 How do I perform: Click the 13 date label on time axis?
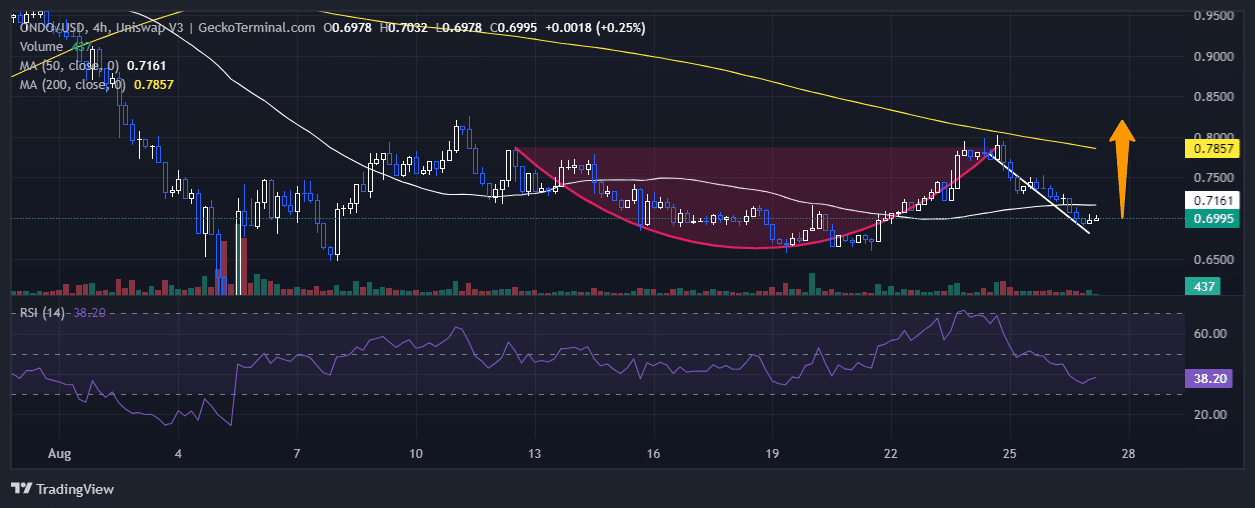535,453
